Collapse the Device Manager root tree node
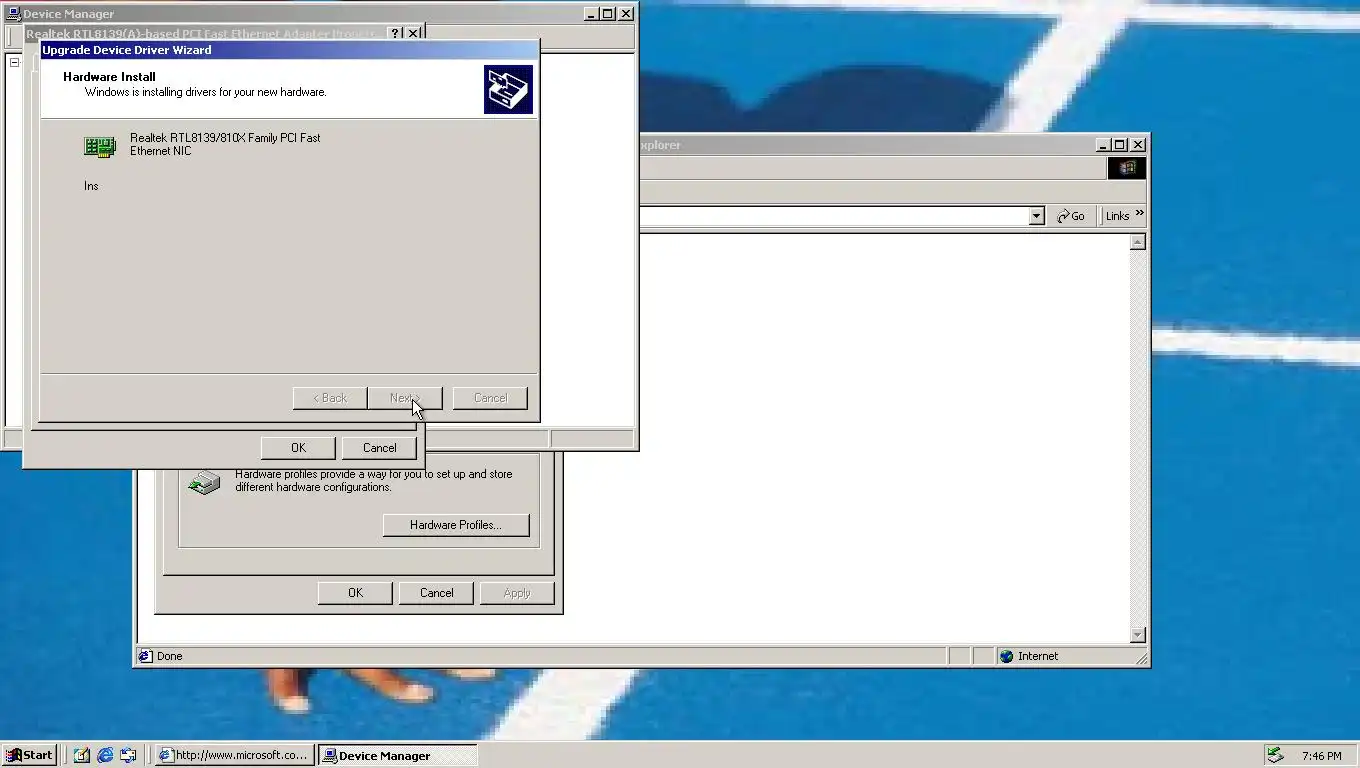 14,63
